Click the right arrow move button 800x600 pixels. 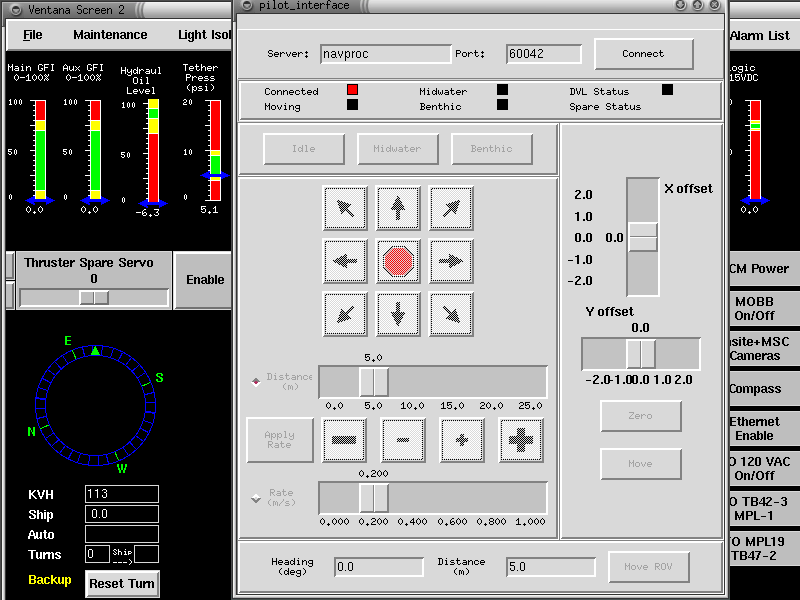pyautogui.click(x=451, y=261)
